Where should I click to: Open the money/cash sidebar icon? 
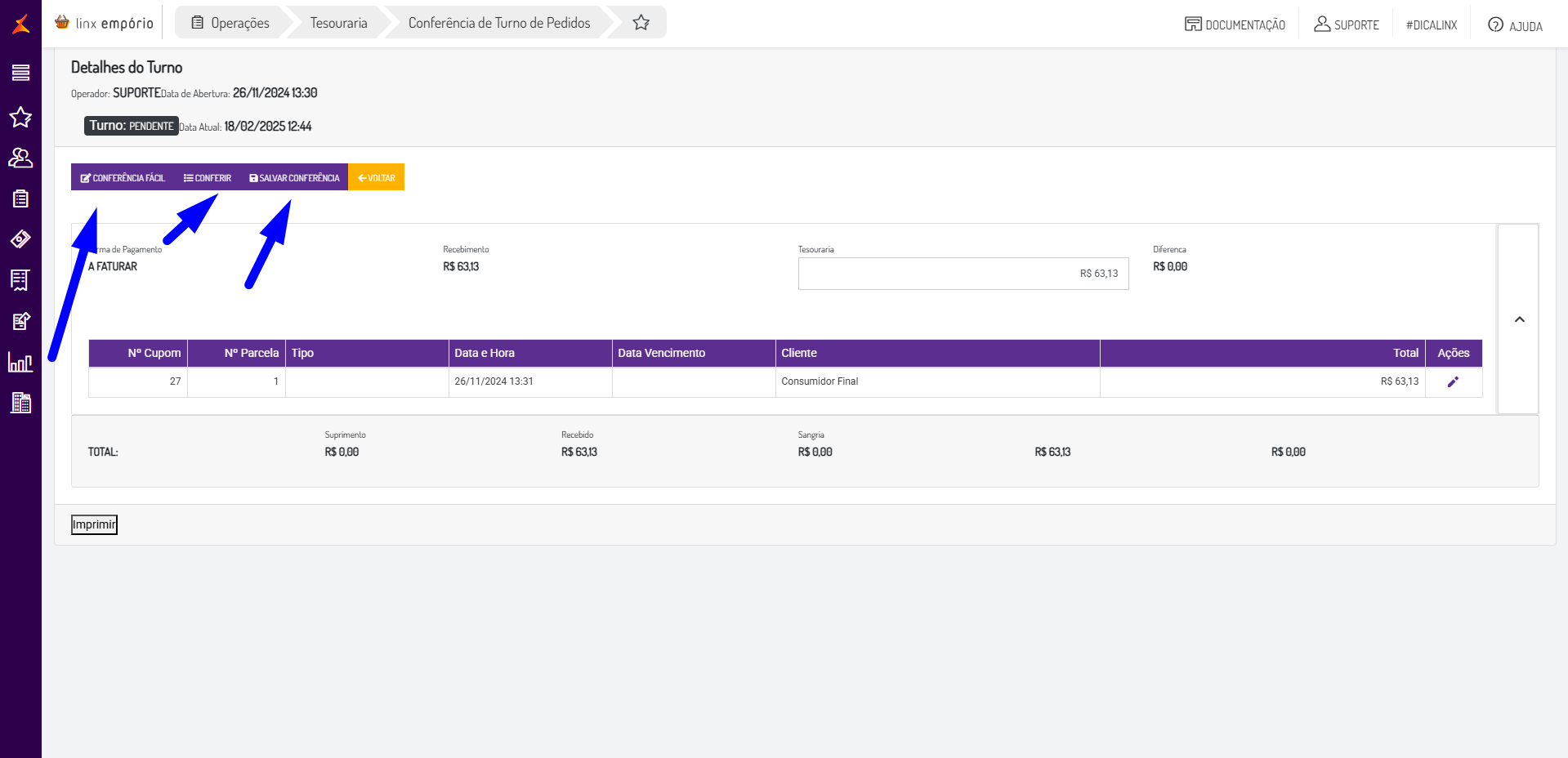click(x=20, y=239)
